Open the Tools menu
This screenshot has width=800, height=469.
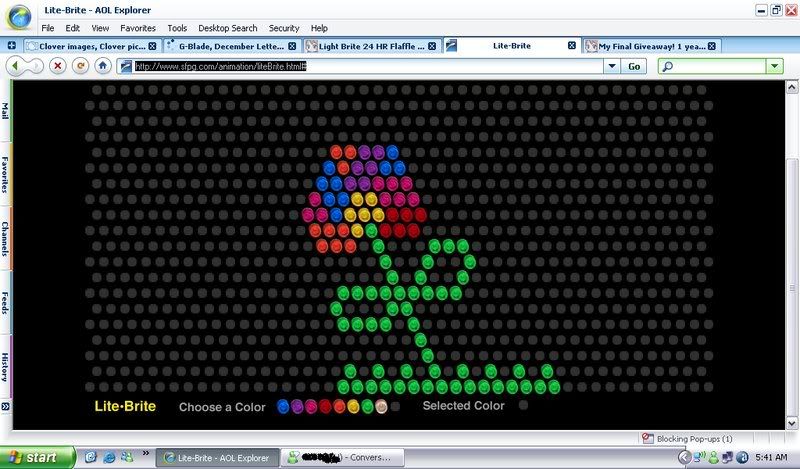177,28
